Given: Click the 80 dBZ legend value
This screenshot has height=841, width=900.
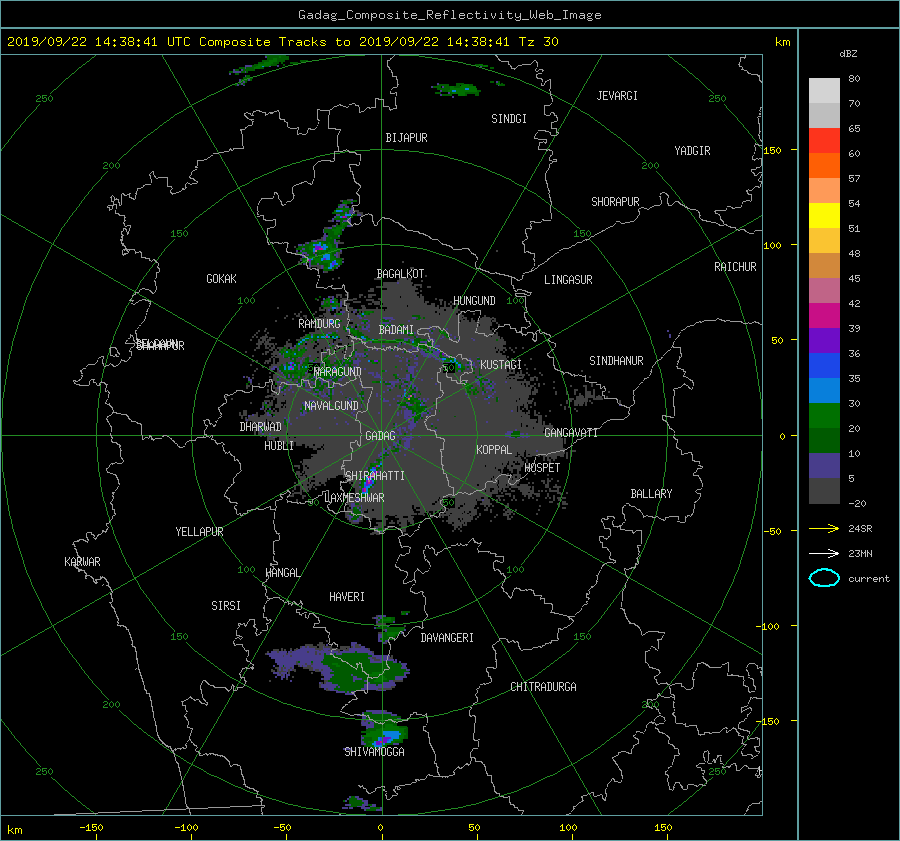Looking at the screenshot, I should [854, 79].
